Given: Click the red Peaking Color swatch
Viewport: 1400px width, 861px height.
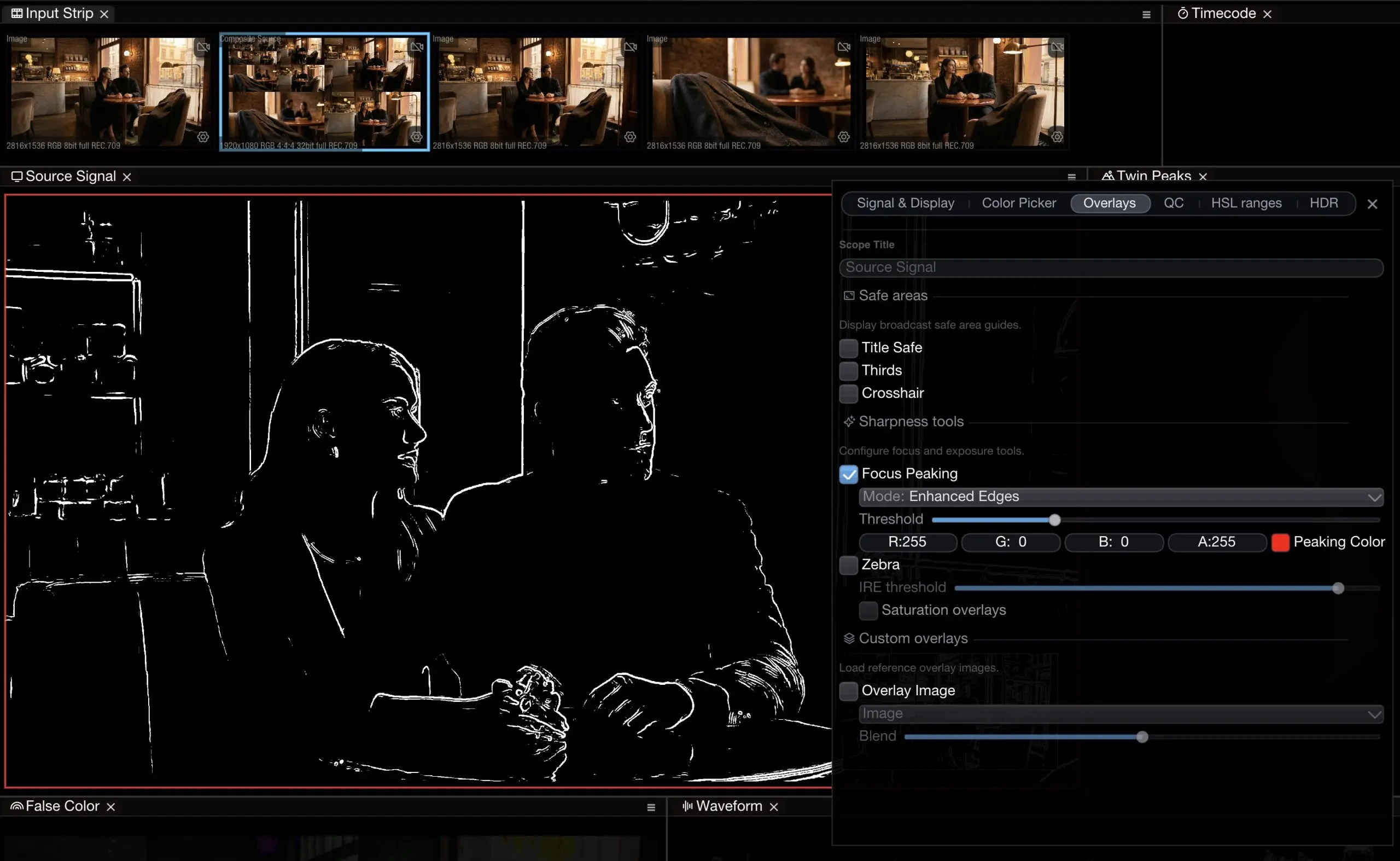Looking at the screenshot, I should click(x=1280, y=542).
